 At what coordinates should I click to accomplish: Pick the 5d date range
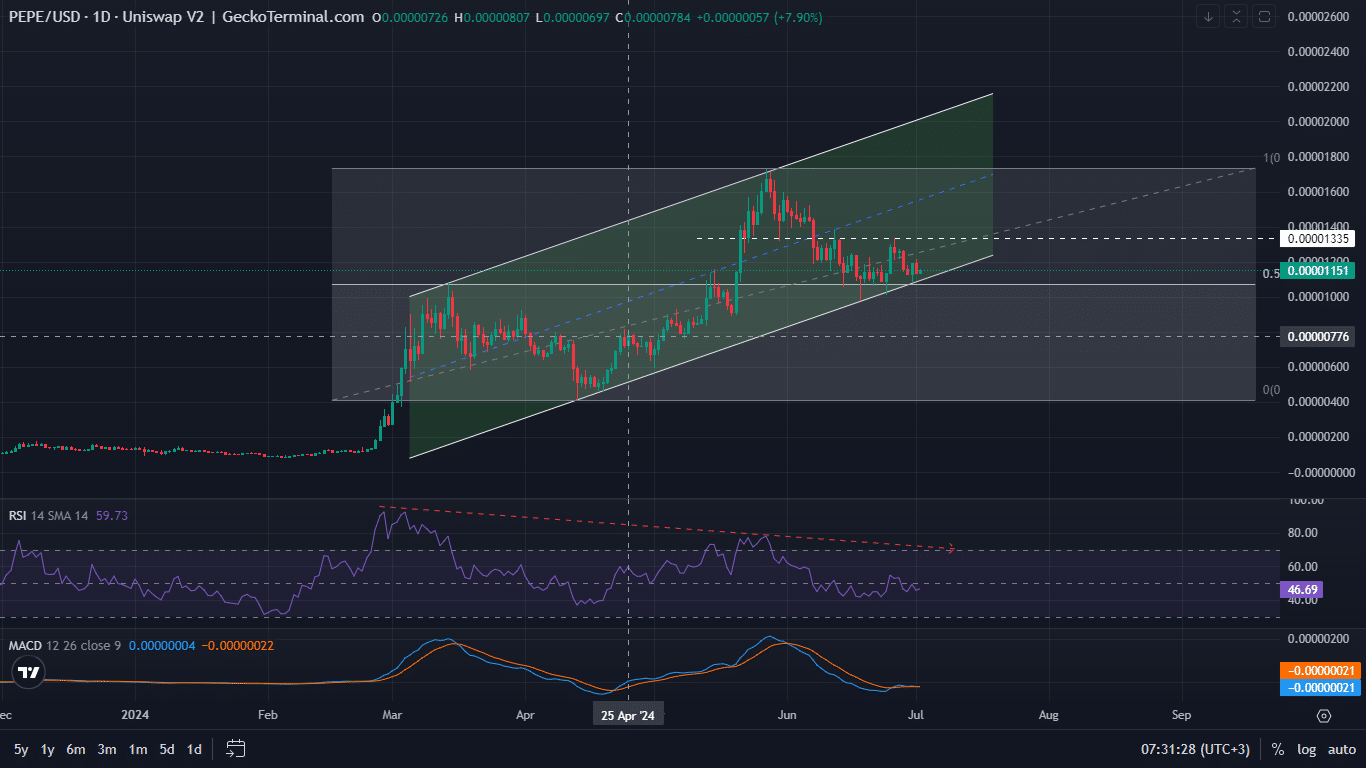(x=167, y=749)
